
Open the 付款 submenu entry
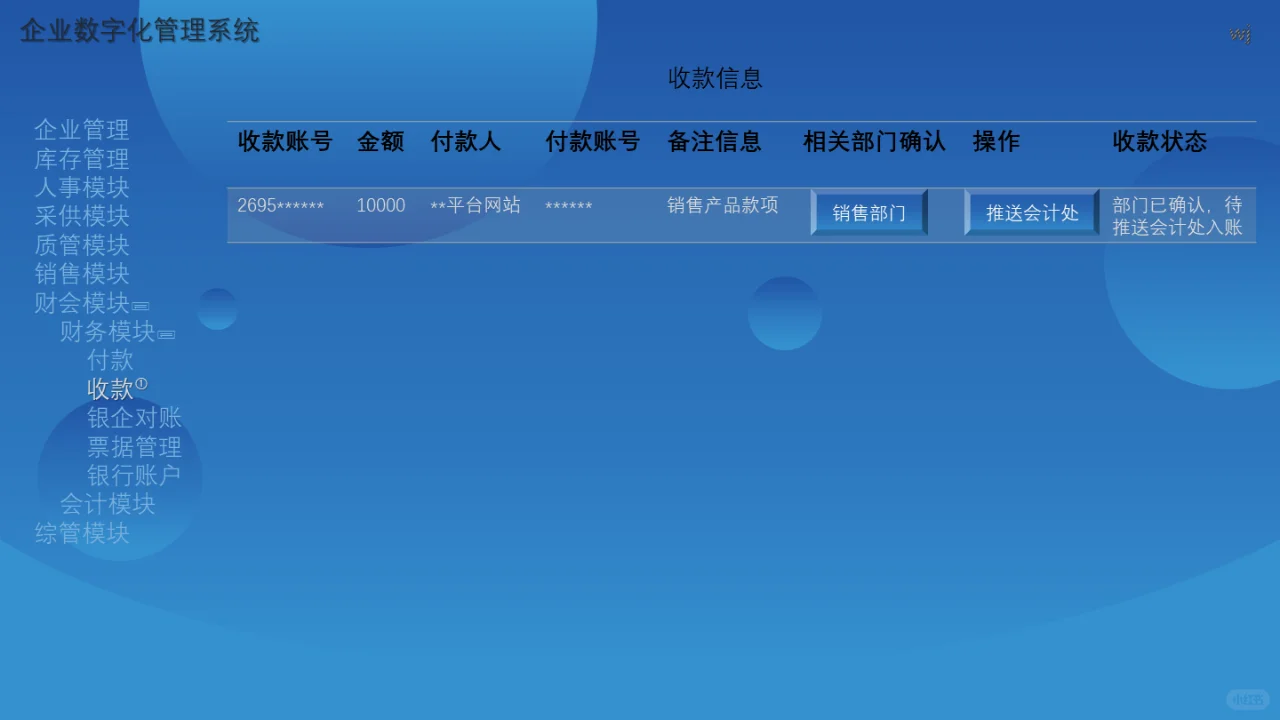click(x=110, y=359)
